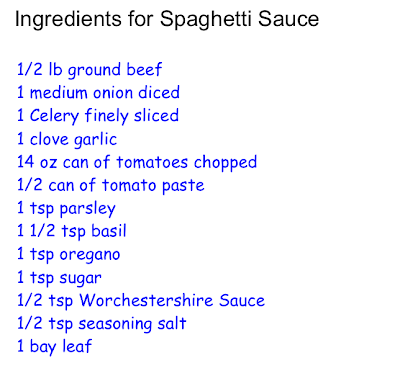Click the word tomatoes in the ingredient list
Image resolution: width=400 pixels, height=376 pixels.
point(152,162)
